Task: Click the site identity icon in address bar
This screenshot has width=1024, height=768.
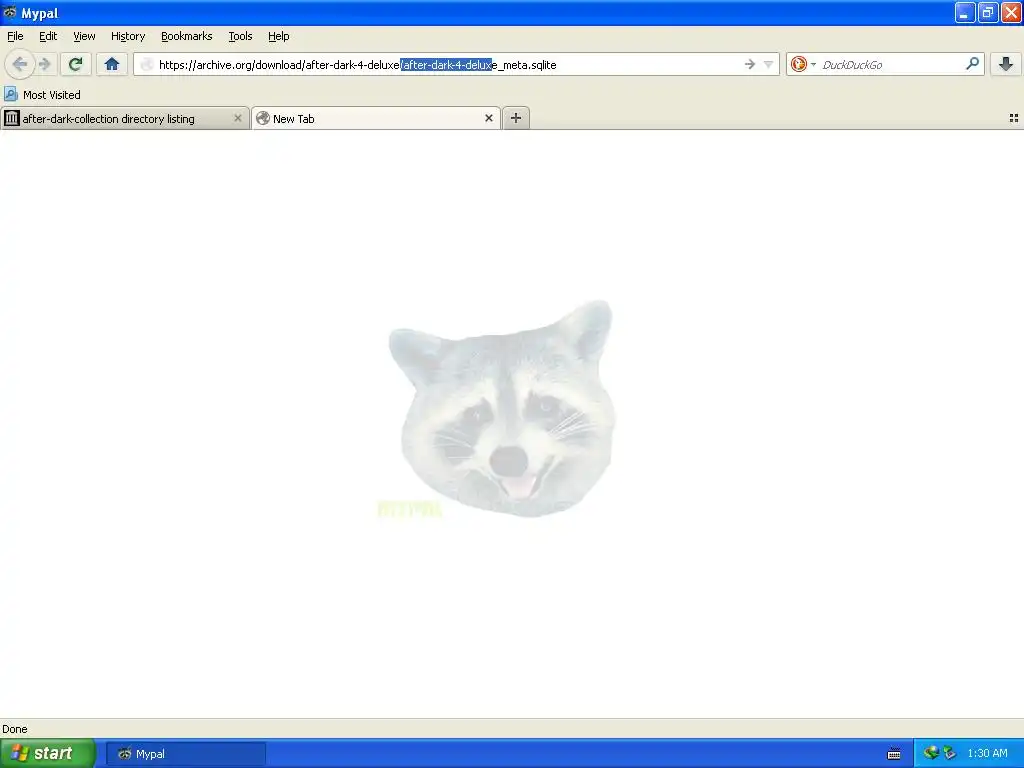Action: (x=147, y=64)
